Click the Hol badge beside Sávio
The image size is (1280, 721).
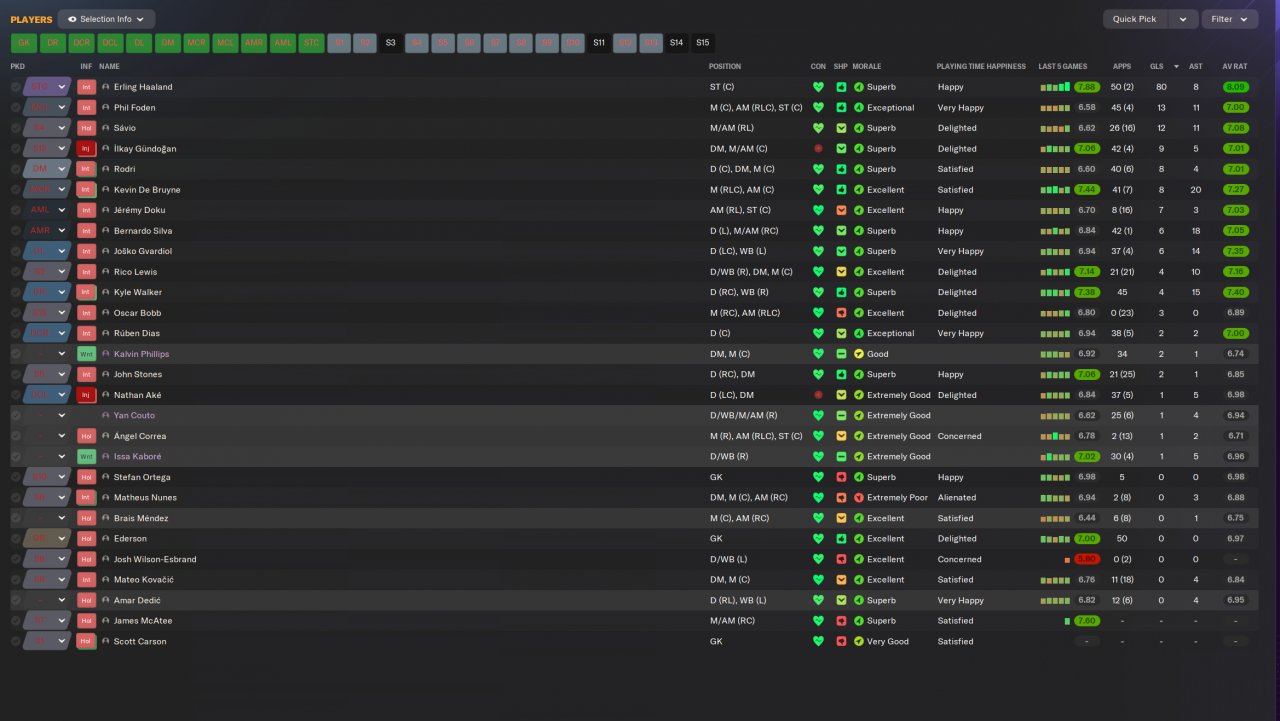point(87,128)
